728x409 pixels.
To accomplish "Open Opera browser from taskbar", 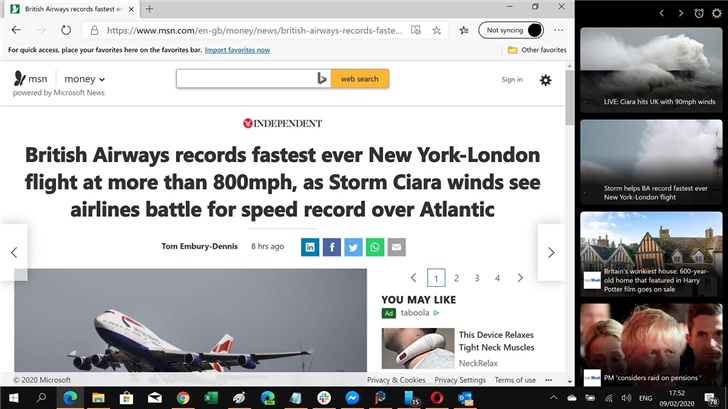I will coord(436,398).
